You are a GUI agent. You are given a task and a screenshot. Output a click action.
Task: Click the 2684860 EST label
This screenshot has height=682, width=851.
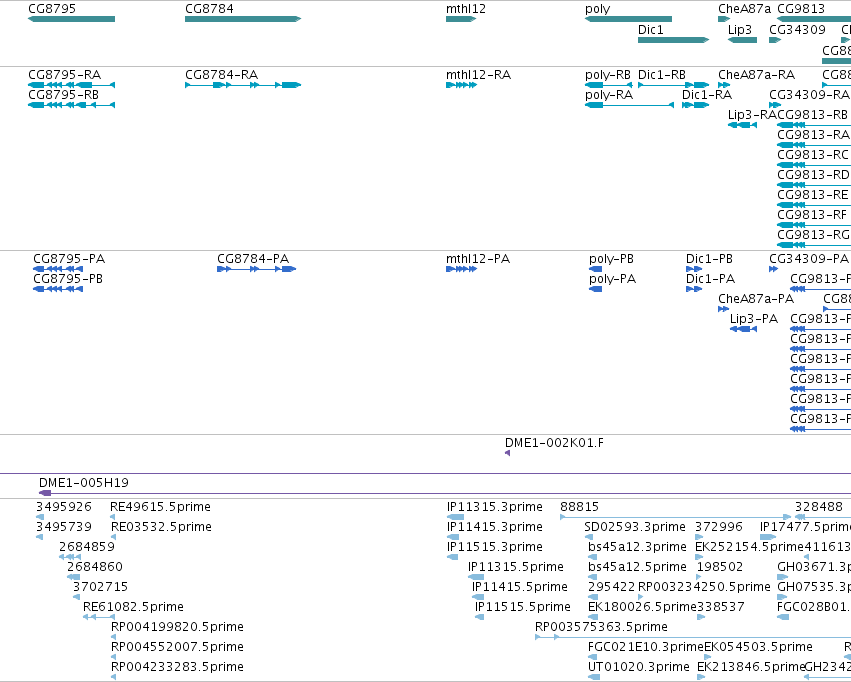coord(94,567)
